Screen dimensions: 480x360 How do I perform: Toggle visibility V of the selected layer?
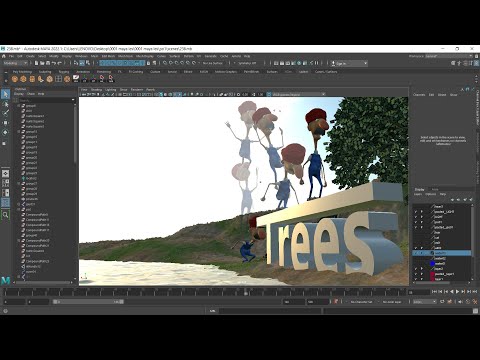click(x=416, y=253)
